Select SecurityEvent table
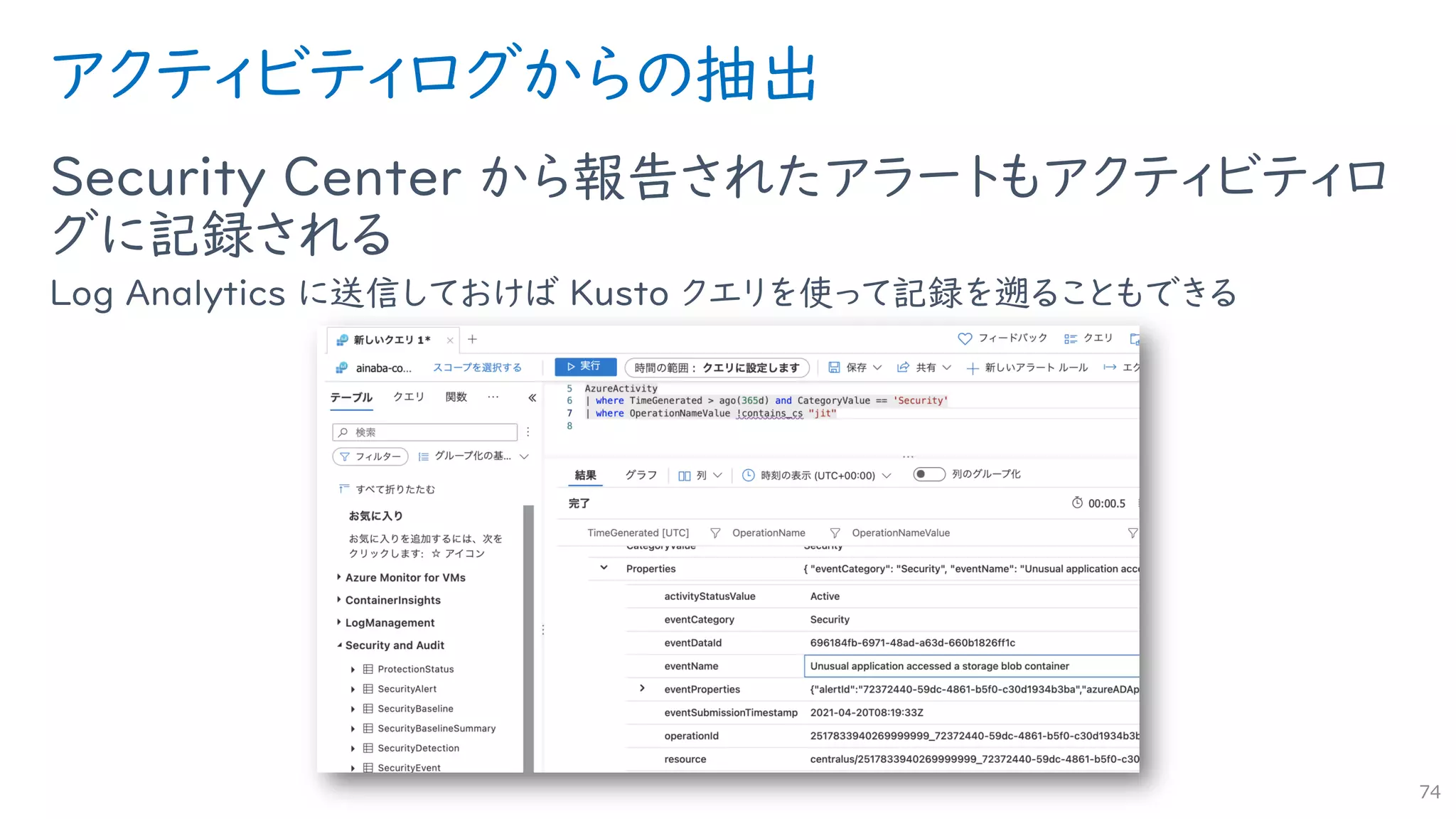1456x819 pixels. tap(409, 767)
